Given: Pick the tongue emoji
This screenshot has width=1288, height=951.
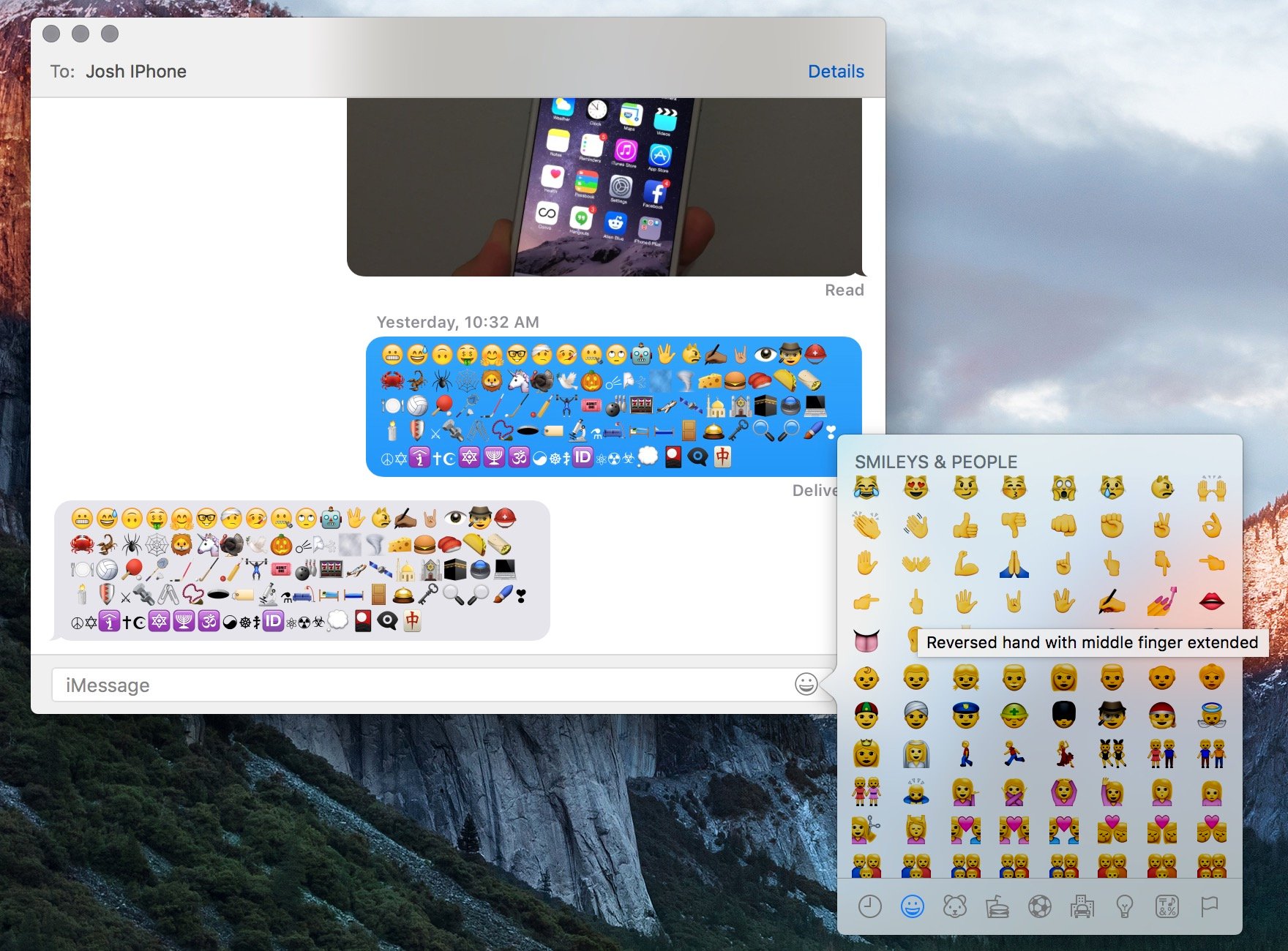Looking at the screenshot, I should pos(866,639).
